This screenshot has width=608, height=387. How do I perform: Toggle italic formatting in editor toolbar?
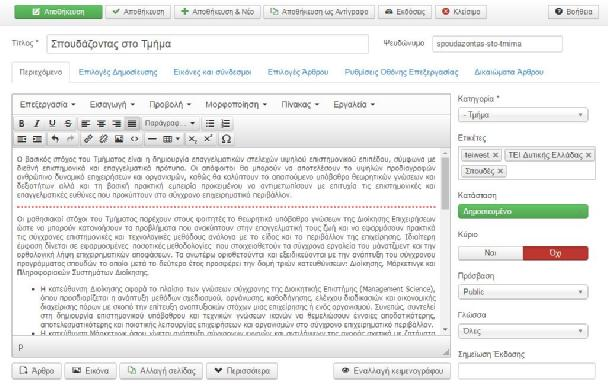[x=37, y=123]
